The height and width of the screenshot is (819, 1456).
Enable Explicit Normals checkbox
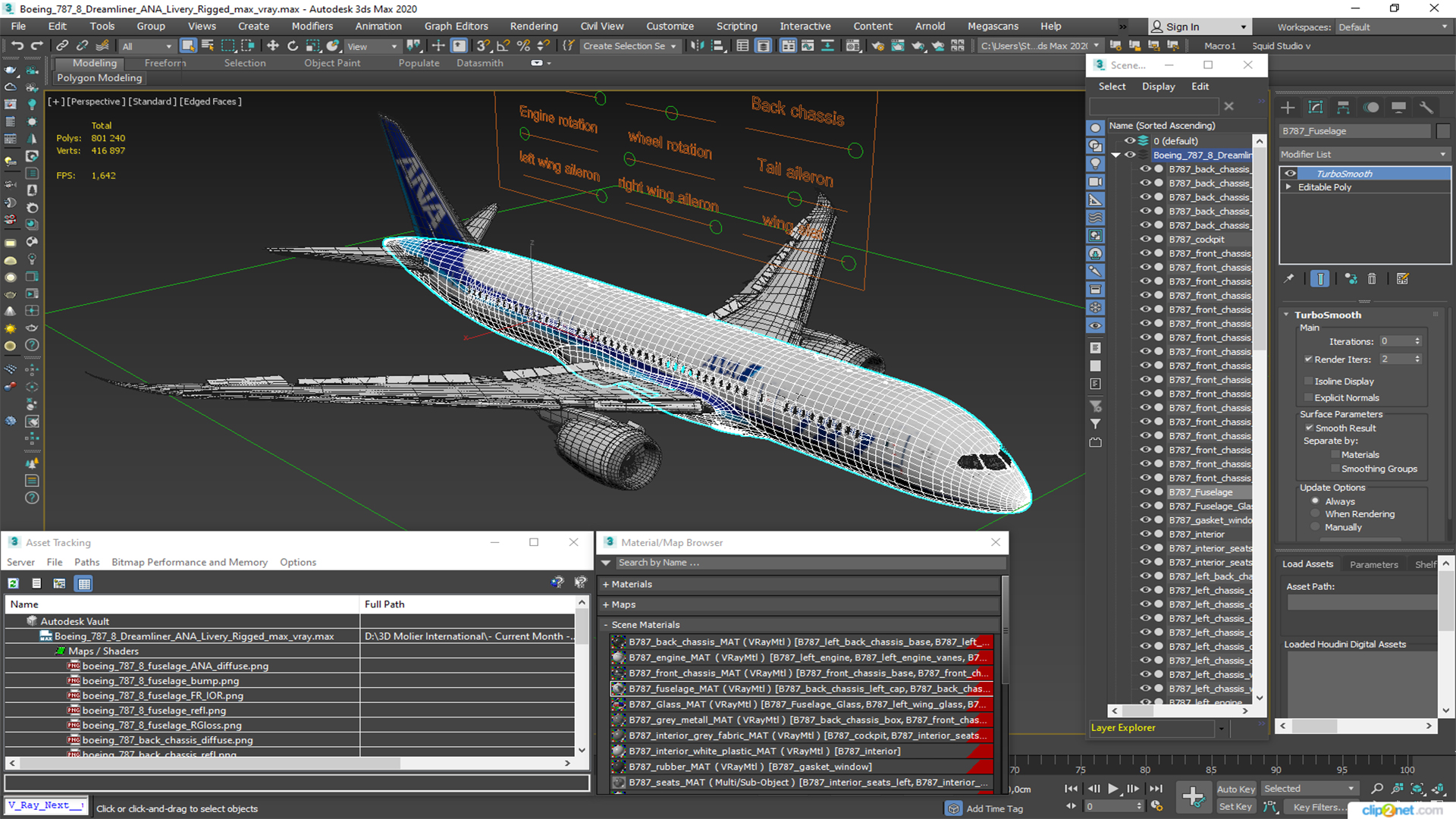1308,398
